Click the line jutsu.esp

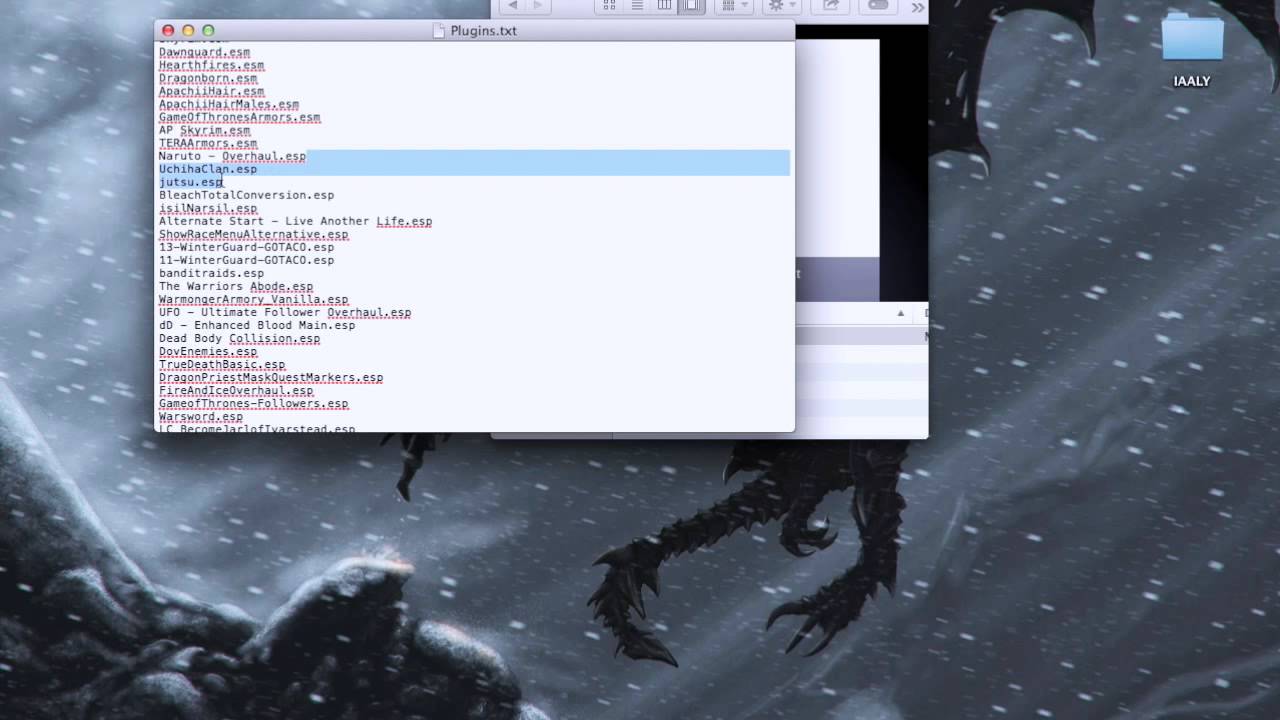tap(190, 182)
